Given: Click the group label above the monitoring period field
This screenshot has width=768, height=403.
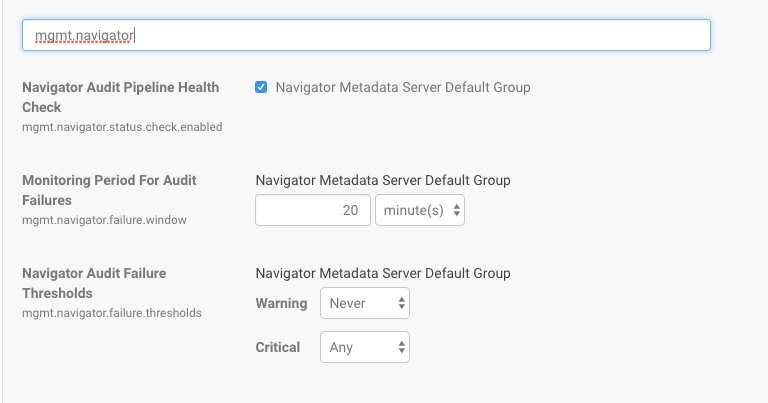Looking at the screenshot, I should pos(383,180).
